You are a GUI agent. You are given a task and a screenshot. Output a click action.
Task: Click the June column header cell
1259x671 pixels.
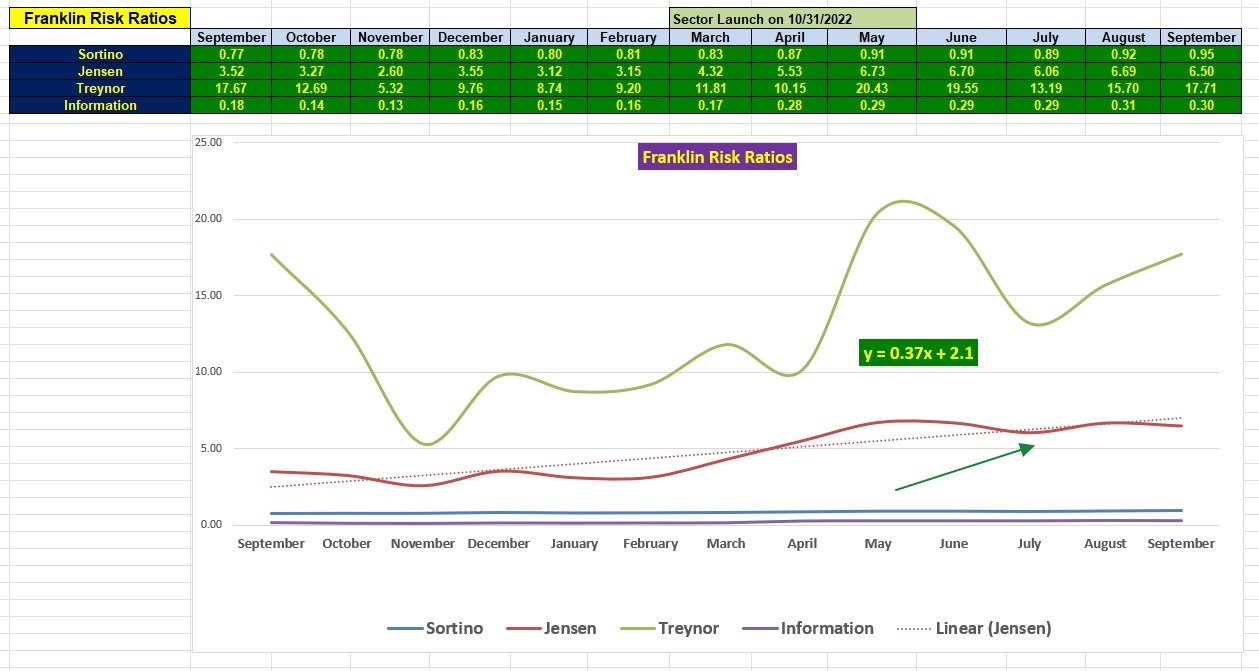click(x=960, y=37)
